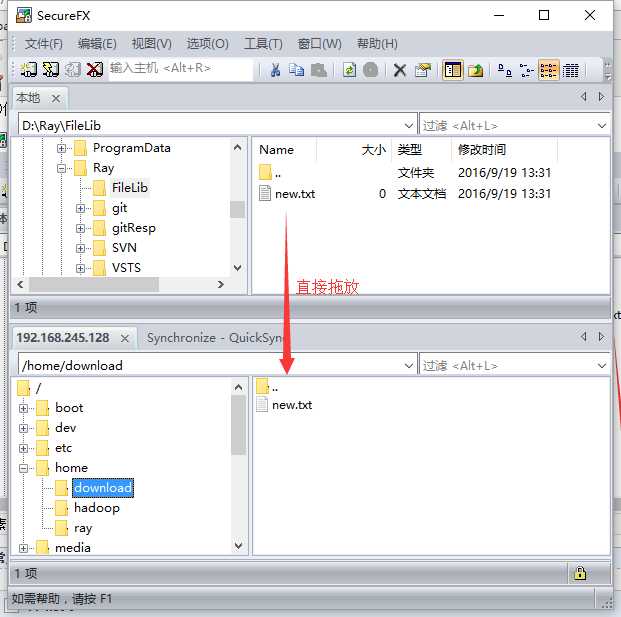Expand the SVN folder node

(80, 248)
